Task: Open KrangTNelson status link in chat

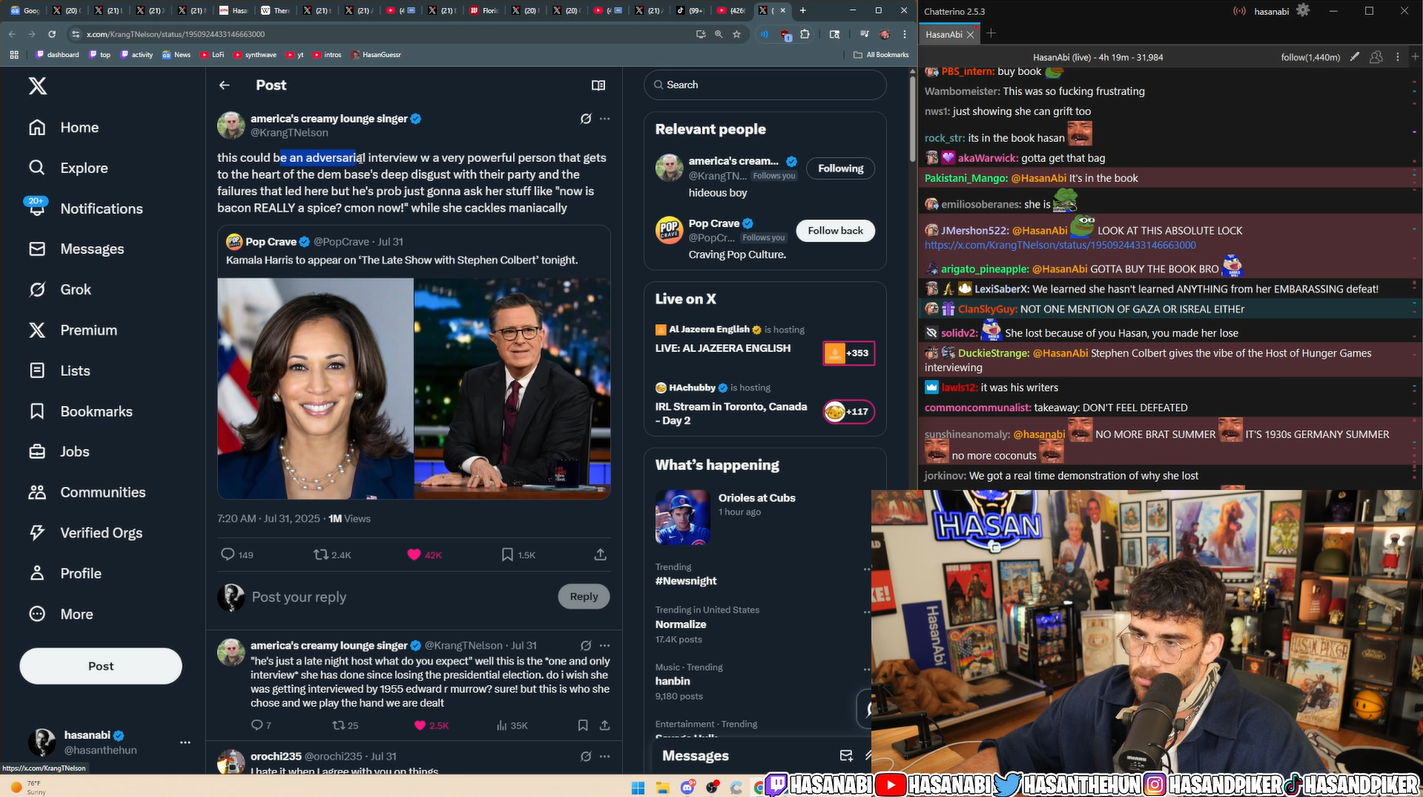Action: (1060, 245)
